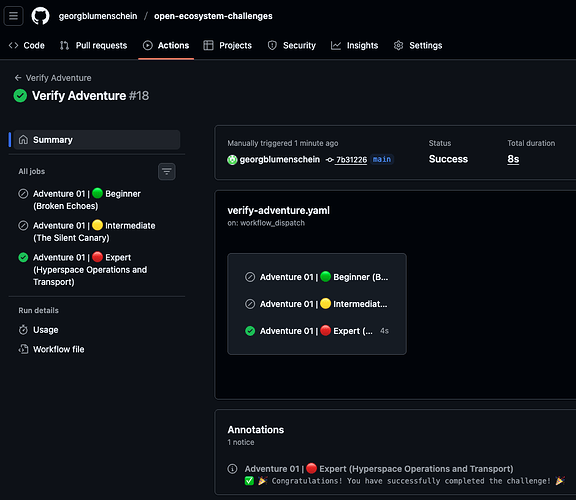Click the georgblumenschein avatar icon
Viewport: 576px width, 500px height.
(232, 160)
